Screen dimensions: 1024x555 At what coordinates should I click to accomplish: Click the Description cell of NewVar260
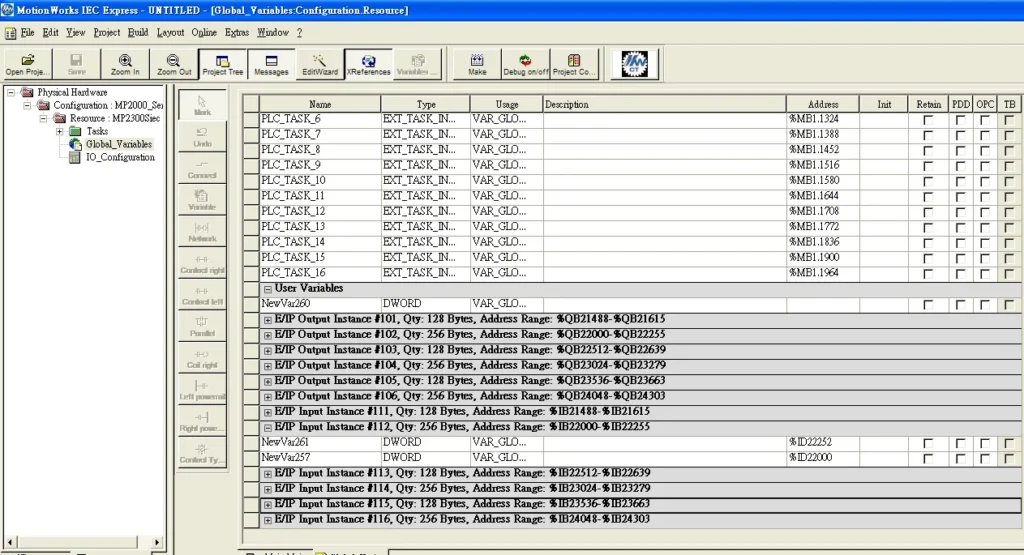(x=664, y=304)
